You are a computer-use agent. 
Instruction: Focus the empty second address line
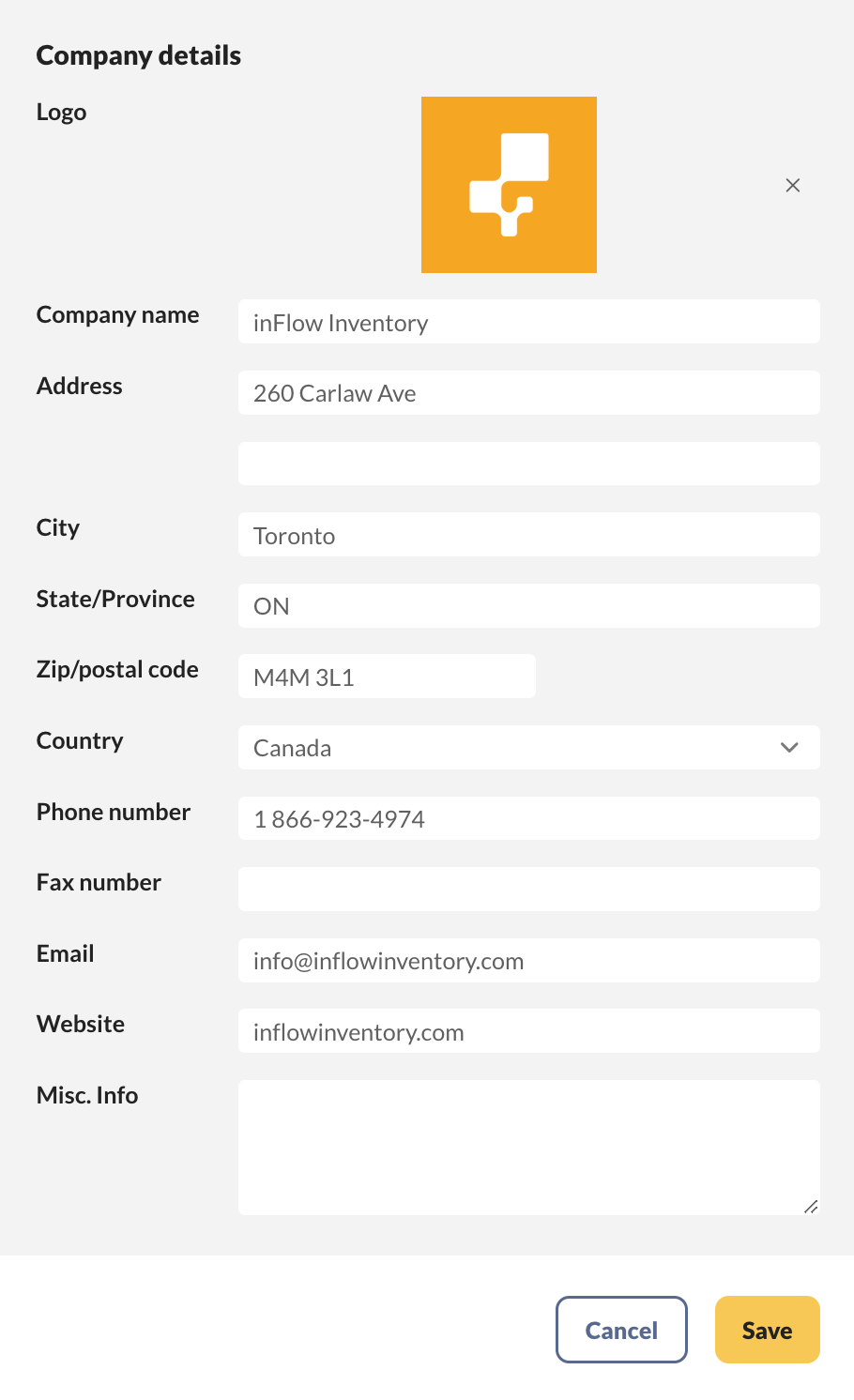(x=528, y=464)
